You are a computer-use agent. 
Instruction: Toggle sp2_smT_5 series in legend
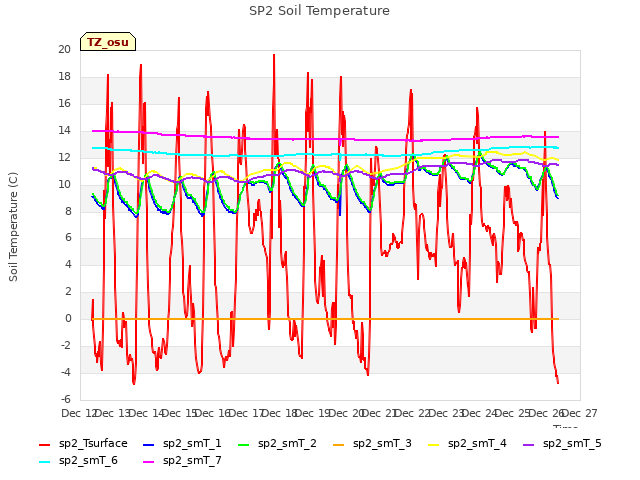(562, 444)
